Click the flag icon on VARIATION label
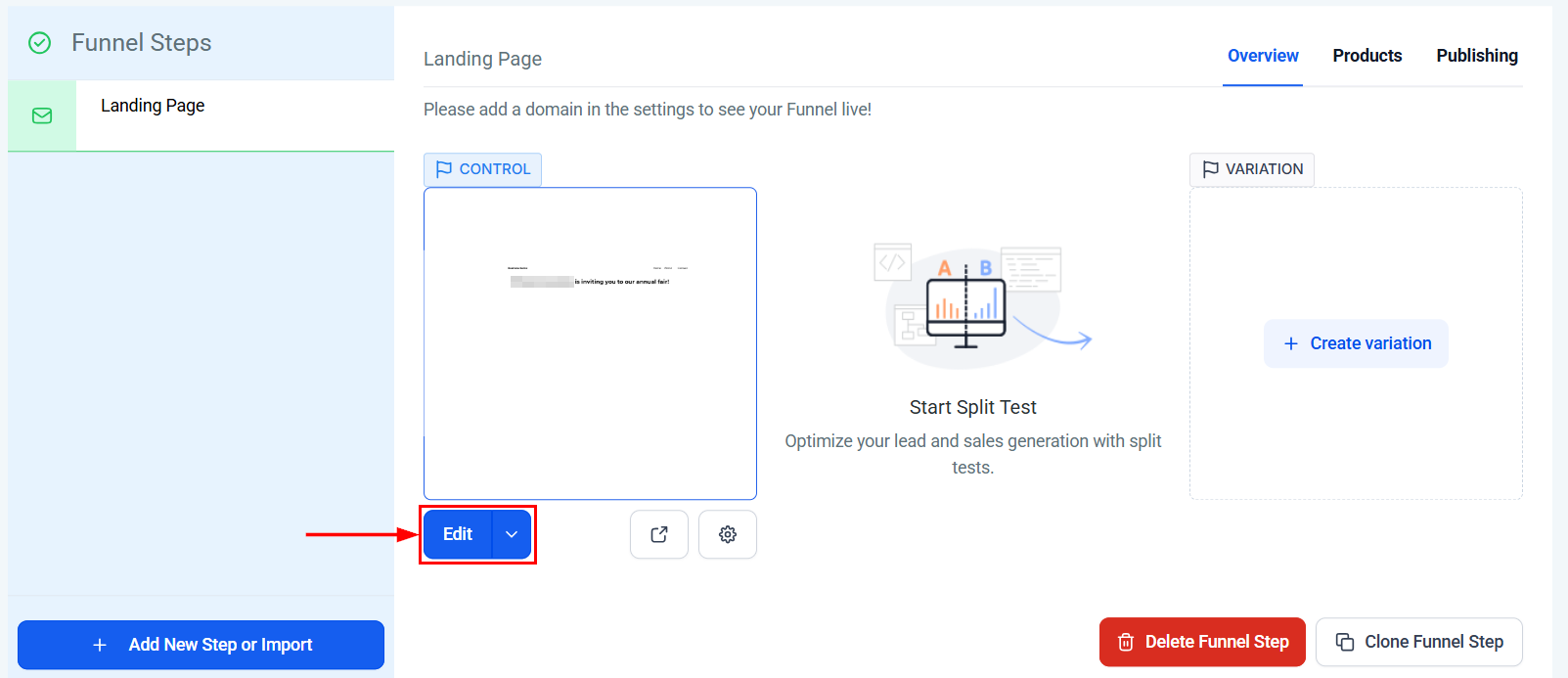 click(1210, 169)
